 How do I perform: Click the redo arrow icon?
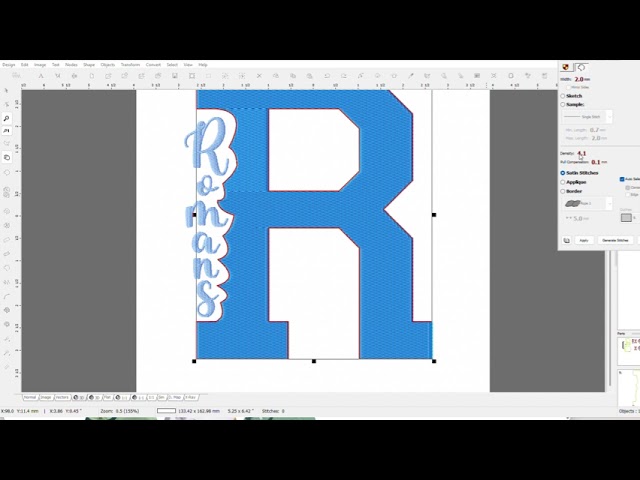click(344, 76)
